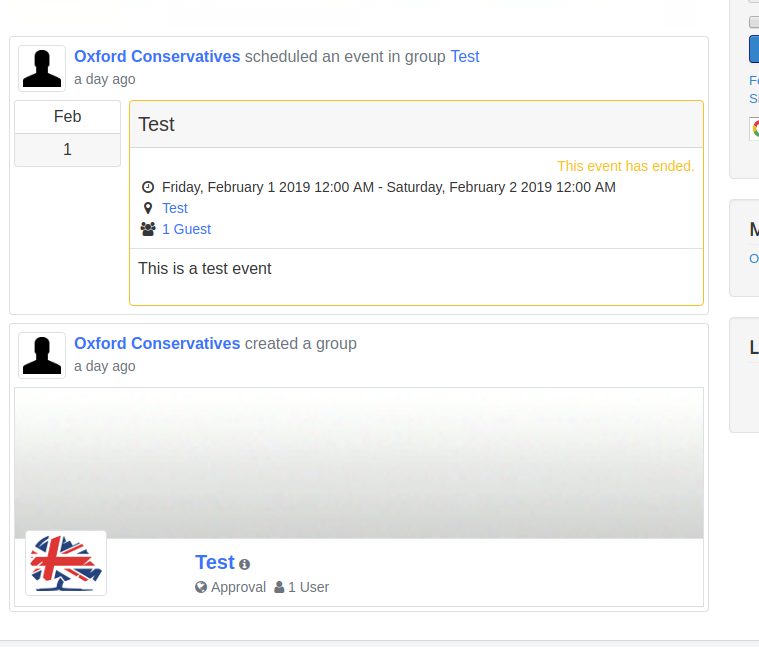Toggle the checkbox at right sidebar top

(754, 22)
